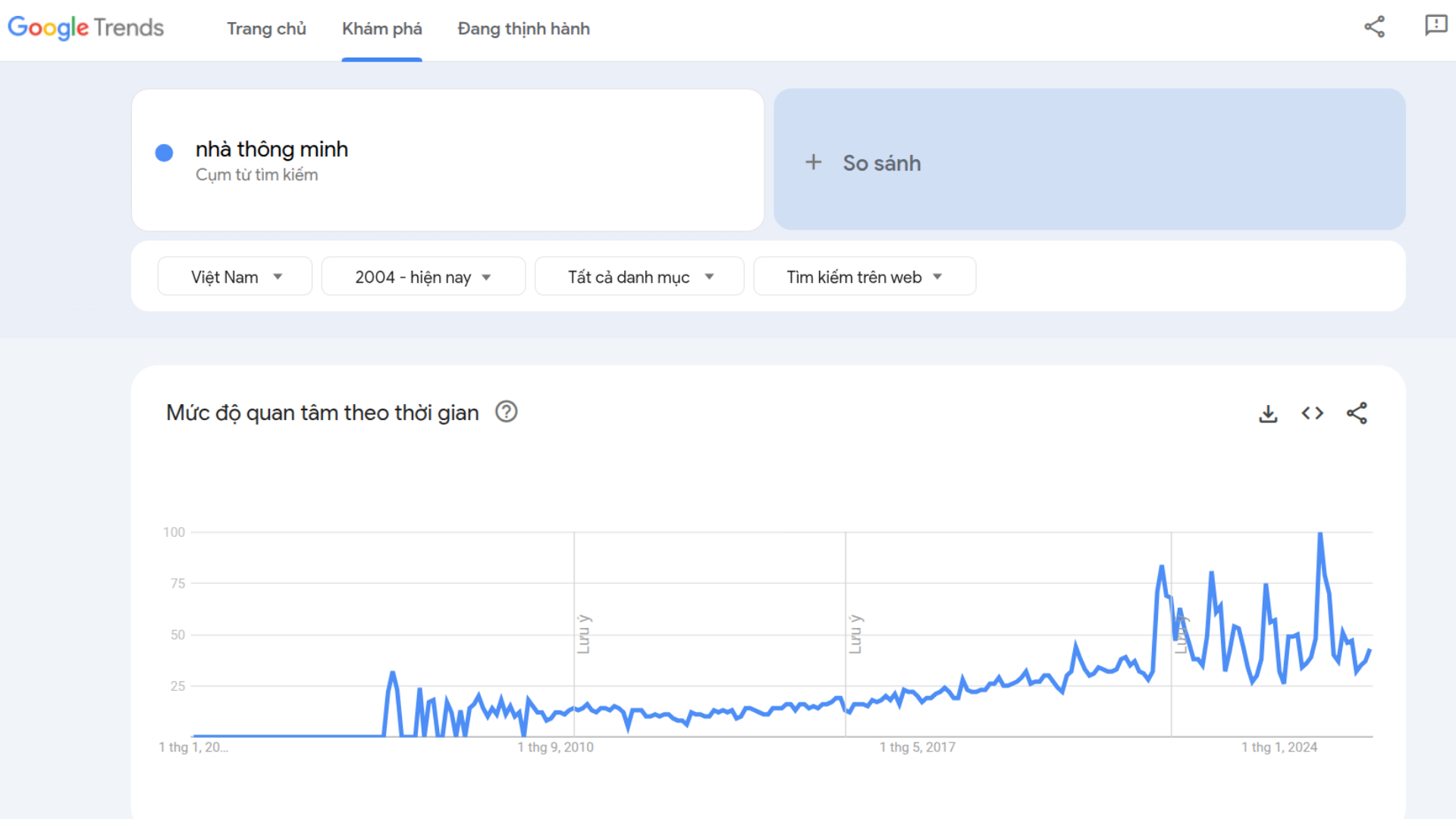Click the Google Trends logo
The width and height of the screenshot is (1456, 819).
tap(86, 28)
